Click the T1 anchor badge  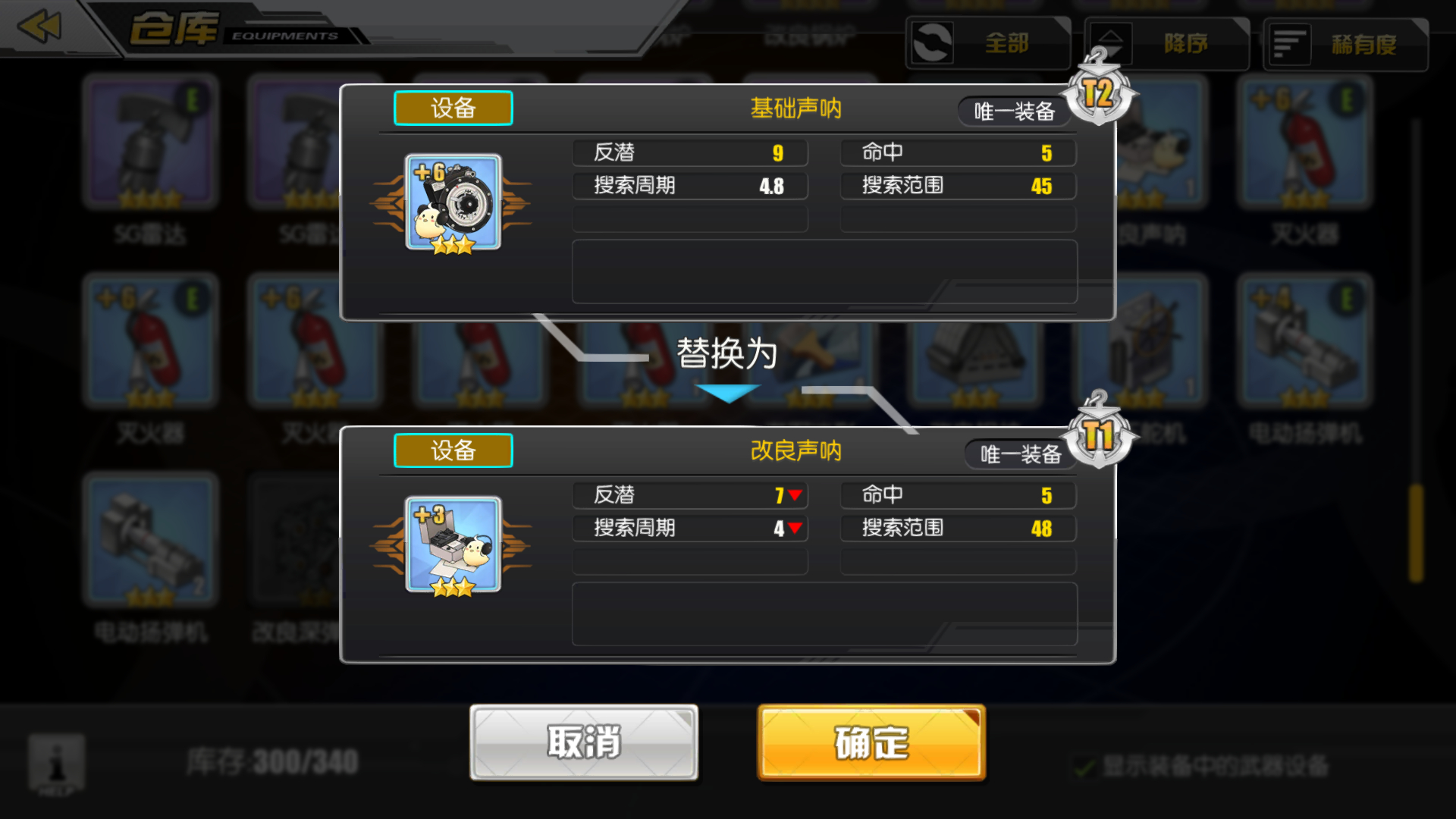click(1098, 432)
